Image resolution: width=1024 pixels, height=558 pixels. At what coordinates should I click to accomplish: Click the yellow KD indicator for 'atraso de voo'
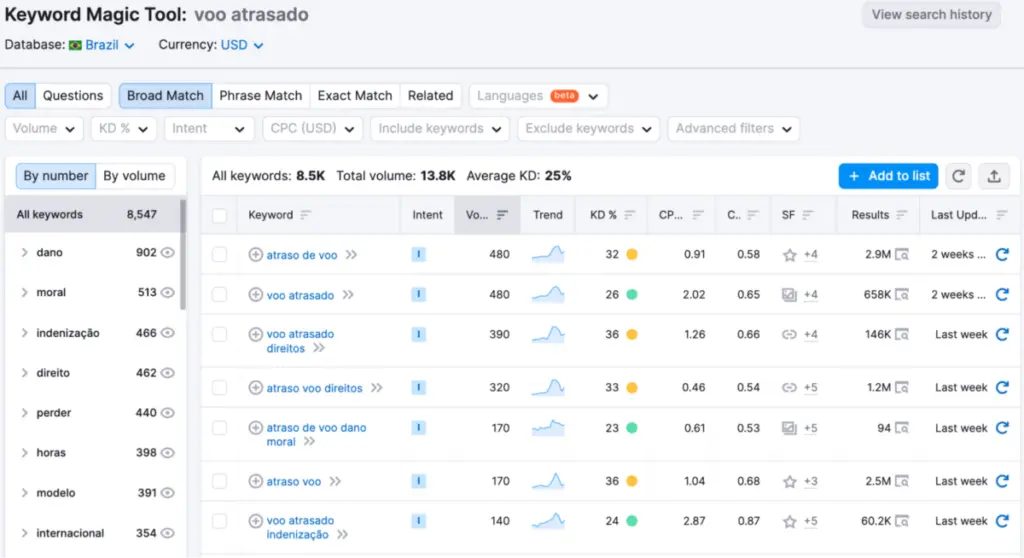click(x=632, y=255)
